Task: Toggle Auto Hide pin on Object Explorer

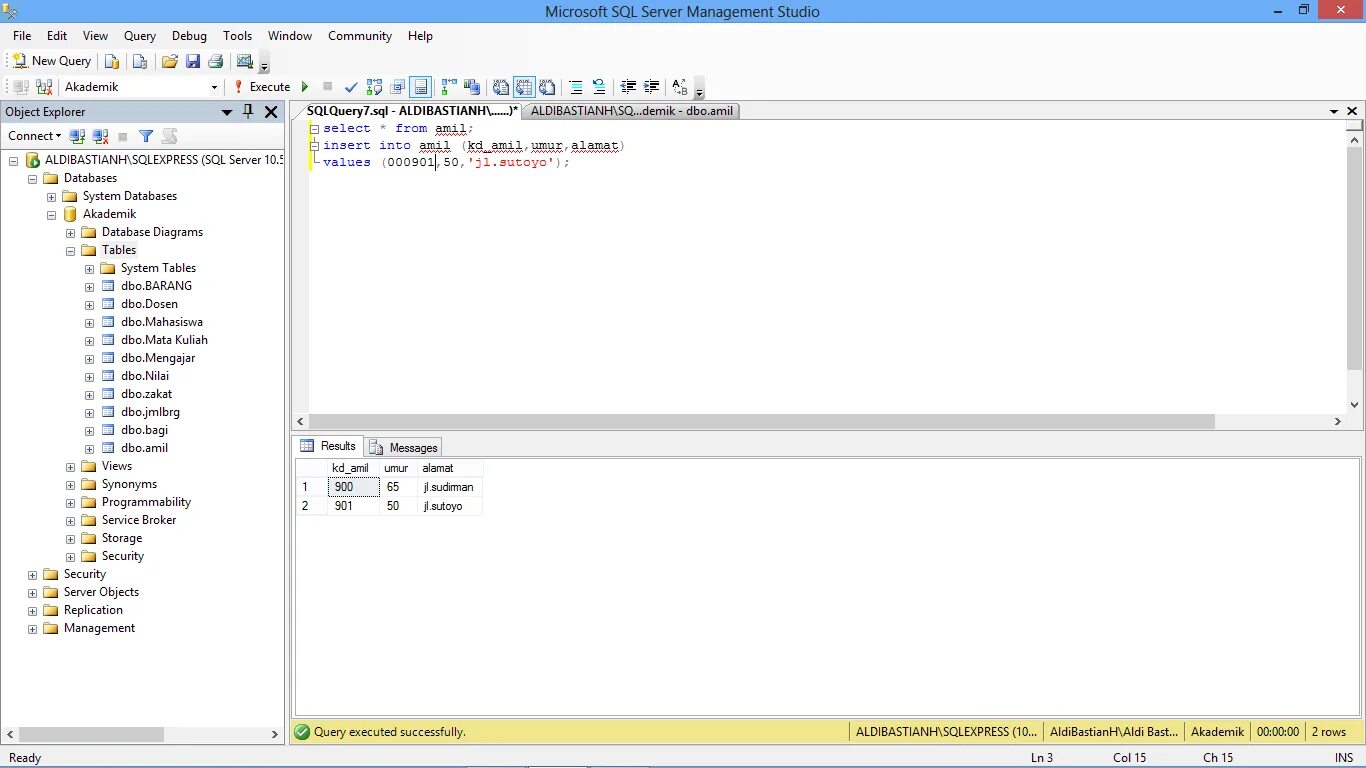Action: pyautogui.click(x=249, y=112)
